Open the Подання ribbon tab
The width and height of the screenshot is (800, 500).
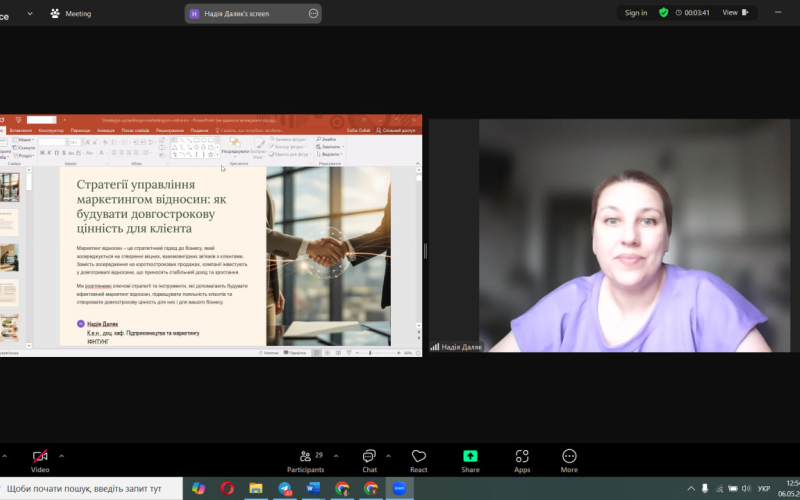tap(199, 131)
